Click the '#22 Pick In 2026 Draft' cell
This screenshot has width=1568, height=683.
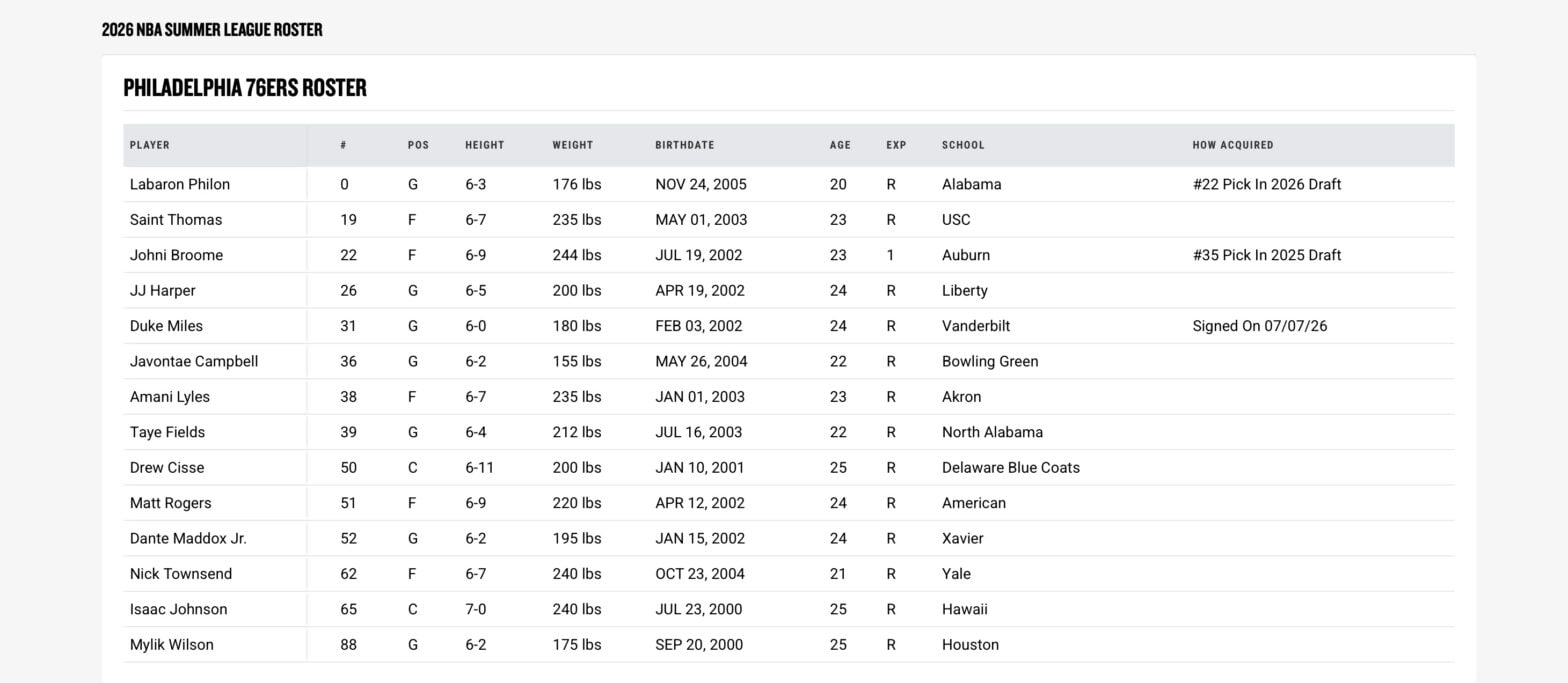click(x=1267, y=184)
